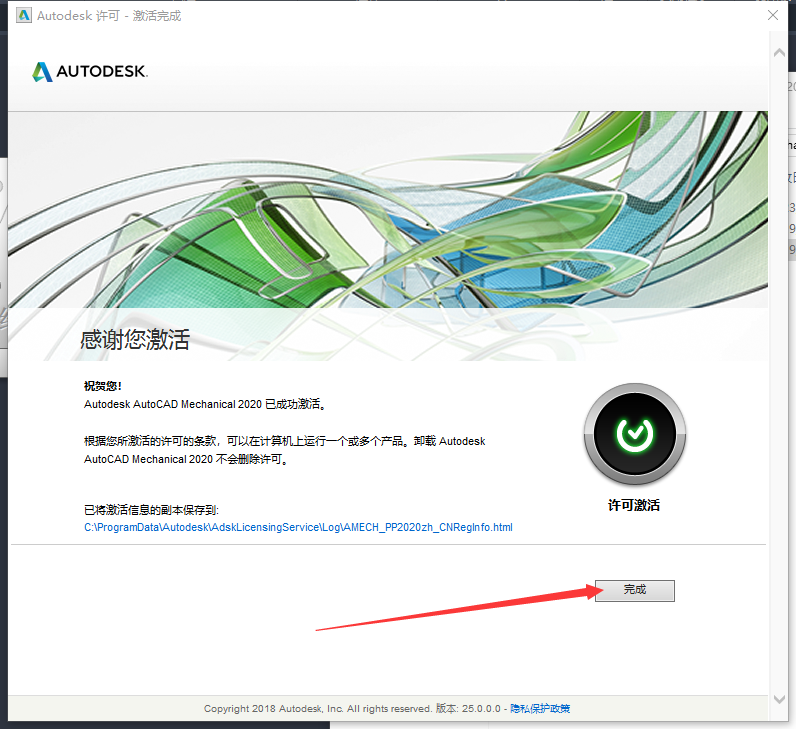Image resolution: width=796 pixels, height=729 pixels.
Task: Open the 隐私保护政策 privacy policy link
Action: 540,708
